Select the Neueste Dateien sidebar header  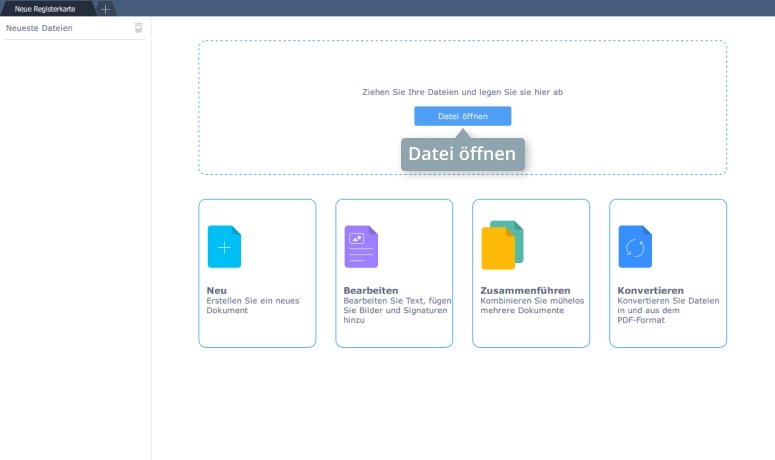(x=40, y=29)
